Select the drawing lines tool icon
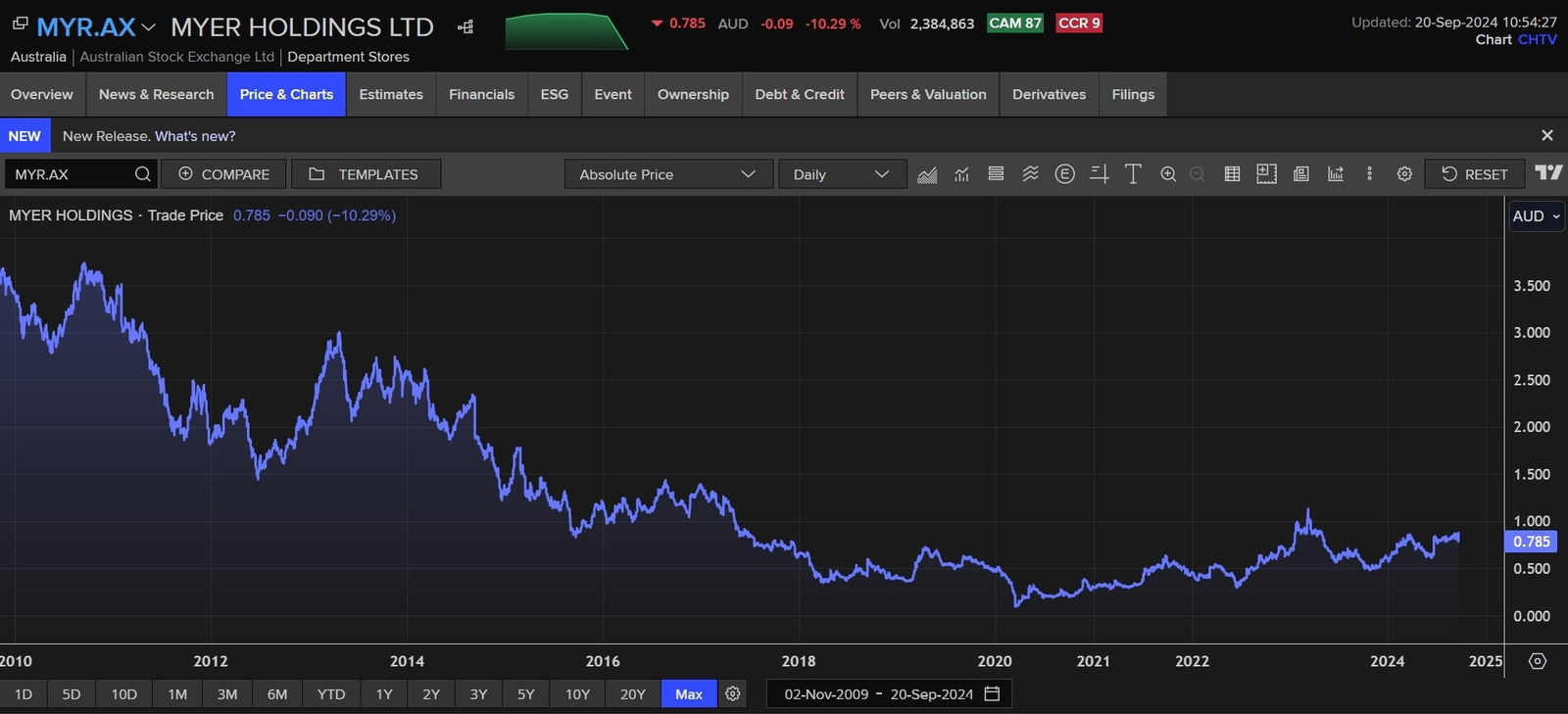The image size is (1568, 714). pos(1100,173)
